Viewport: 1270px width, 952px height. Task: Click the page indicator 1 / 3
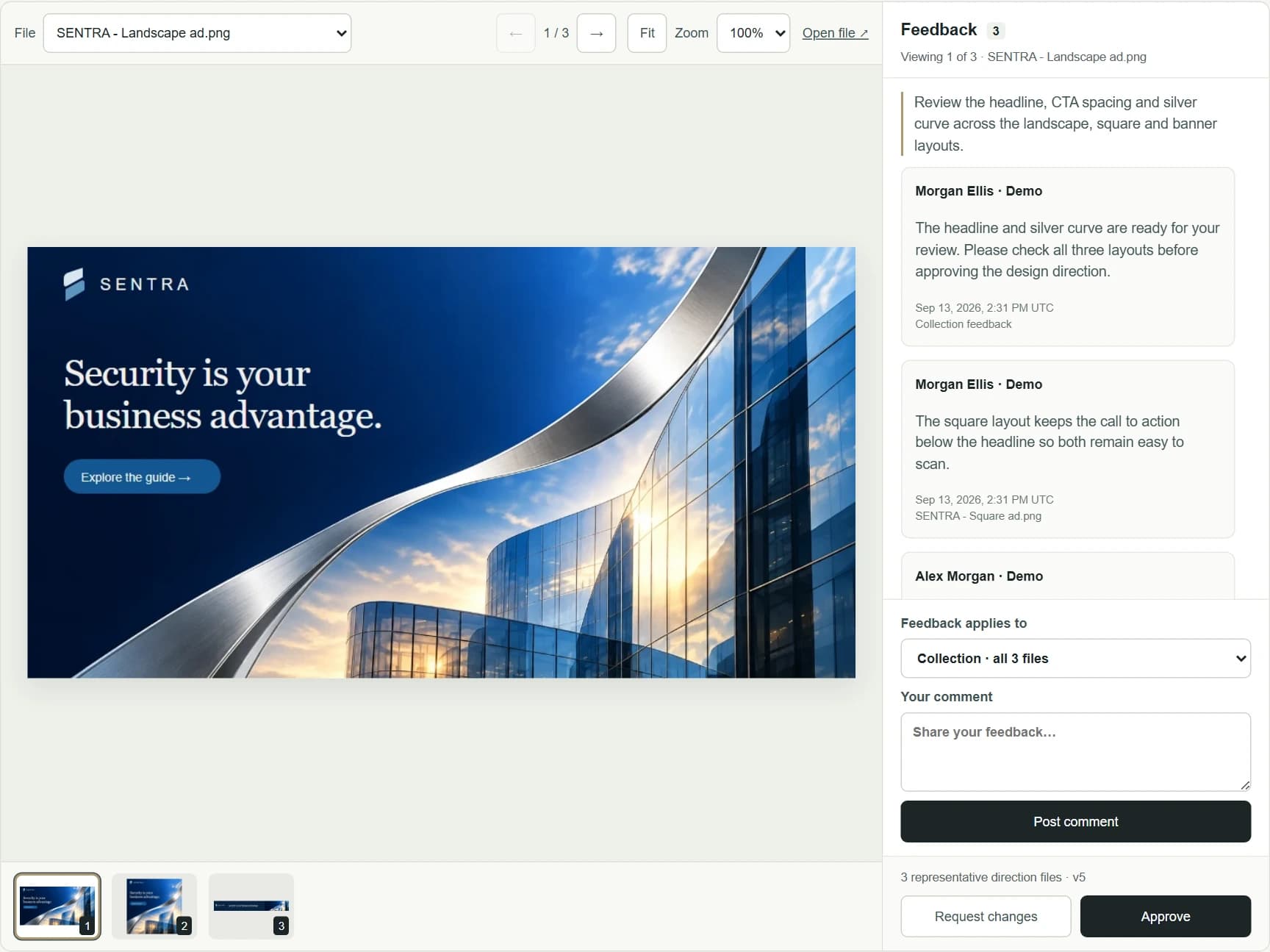[556, 33]
